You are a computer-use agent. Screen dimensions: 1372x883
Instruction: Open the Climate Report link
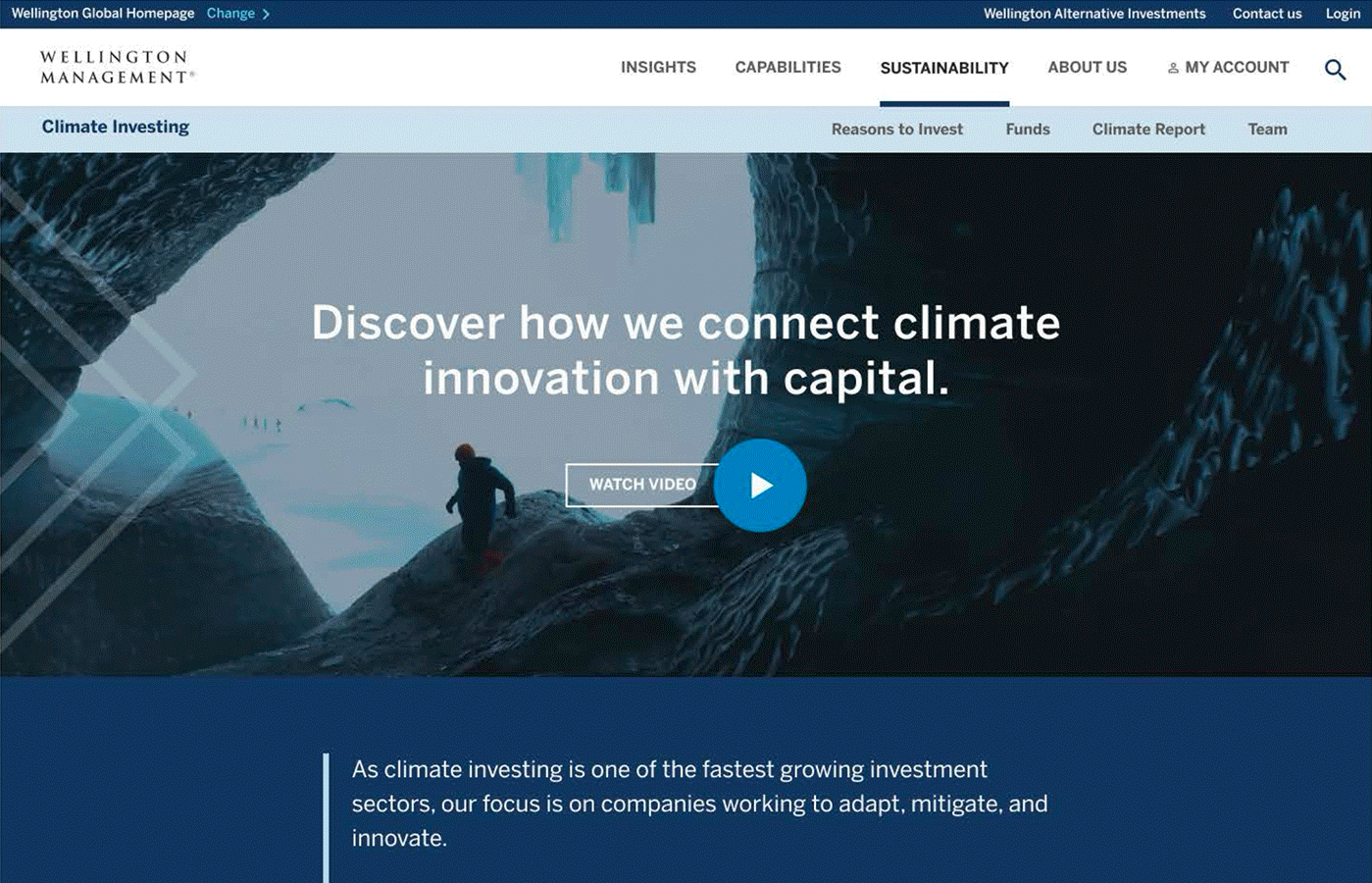pos(1148,130)
